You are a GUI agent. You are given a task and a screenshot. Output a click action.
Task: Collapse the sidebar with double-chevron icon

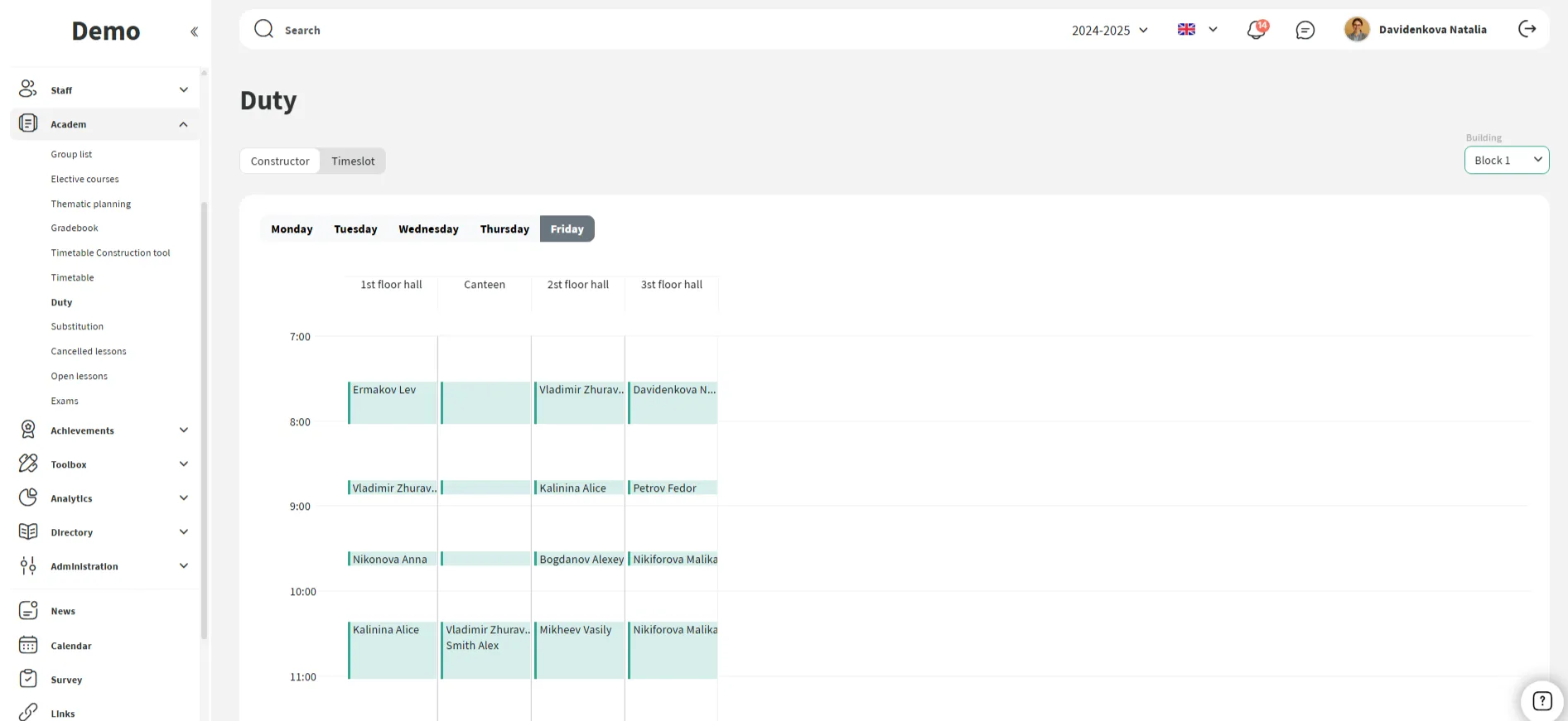(194, 31)
